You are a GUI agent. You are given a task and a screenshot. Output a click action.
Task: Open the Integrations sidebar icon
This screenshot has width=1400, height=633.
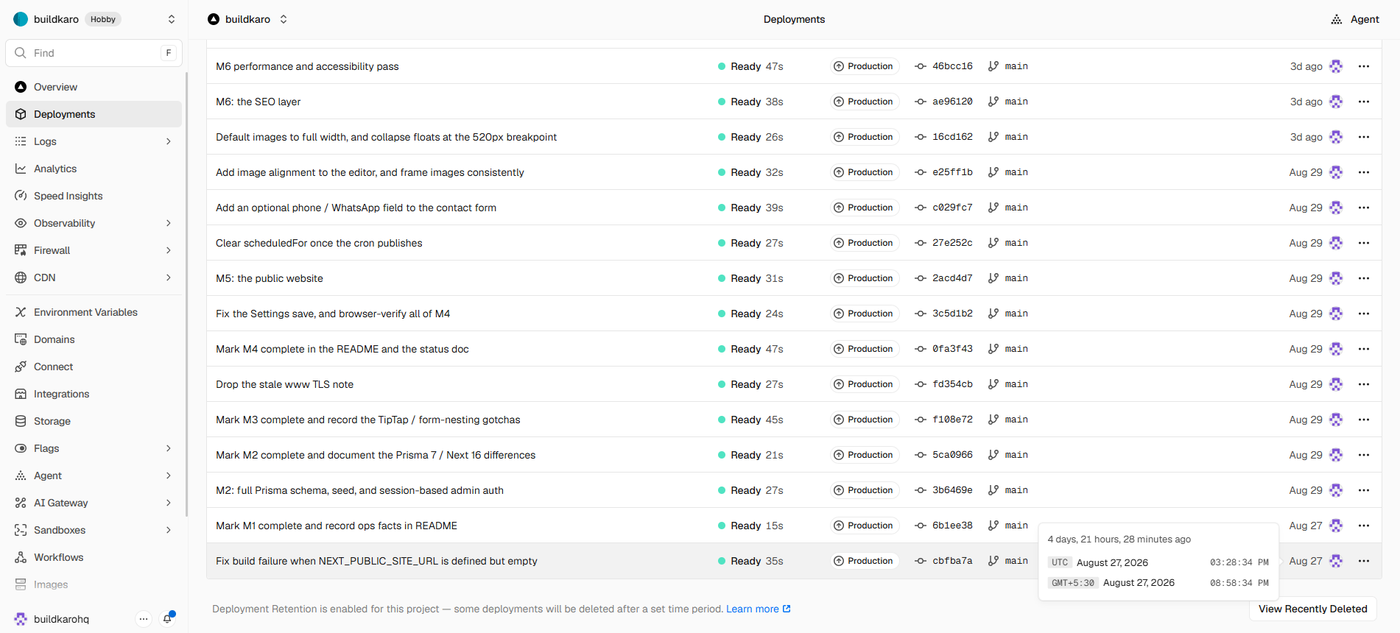pyautogui.click(x=20, y=394)
